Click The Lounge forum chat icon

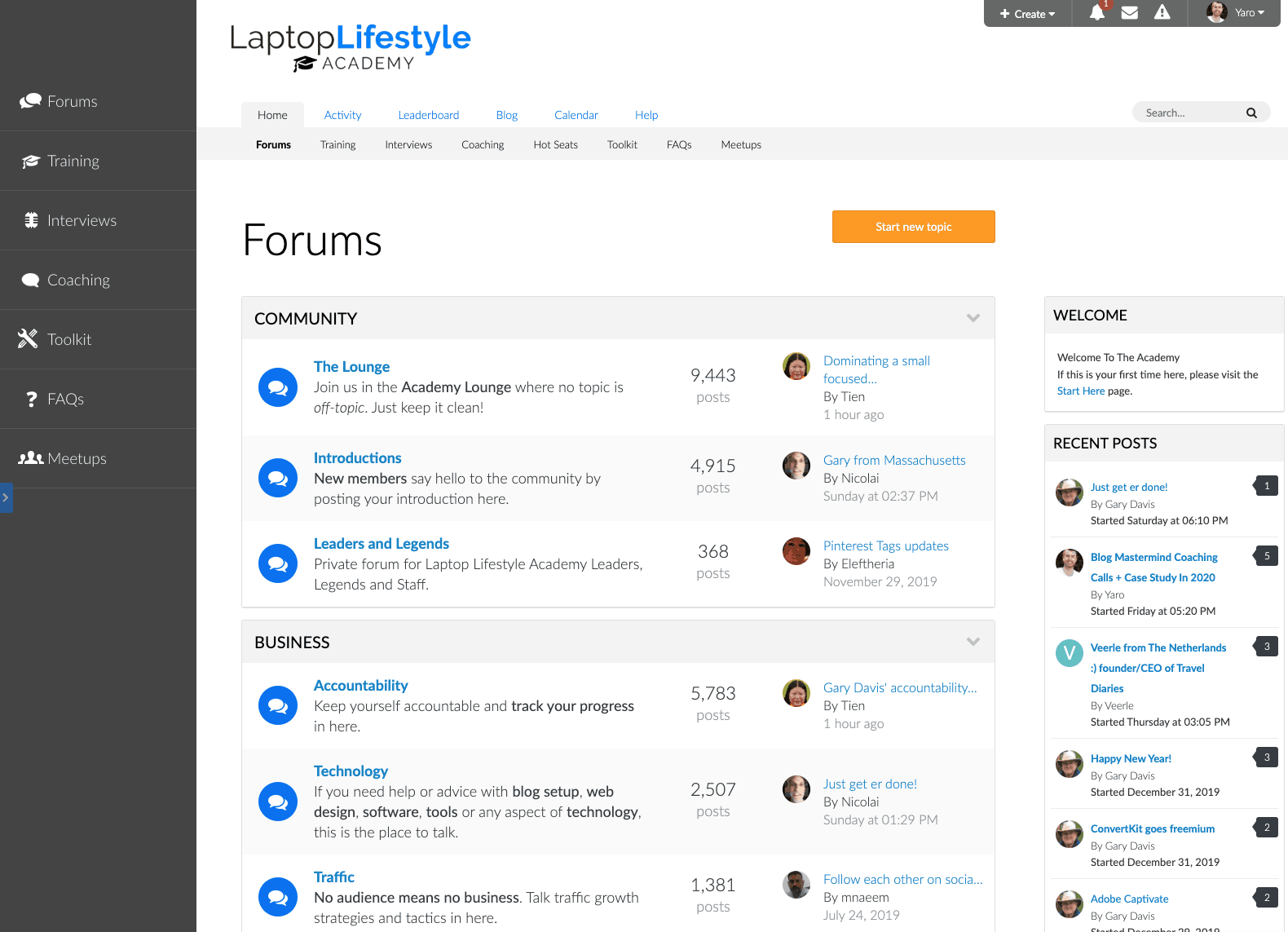pyautogui.click(x=278, y=387)
